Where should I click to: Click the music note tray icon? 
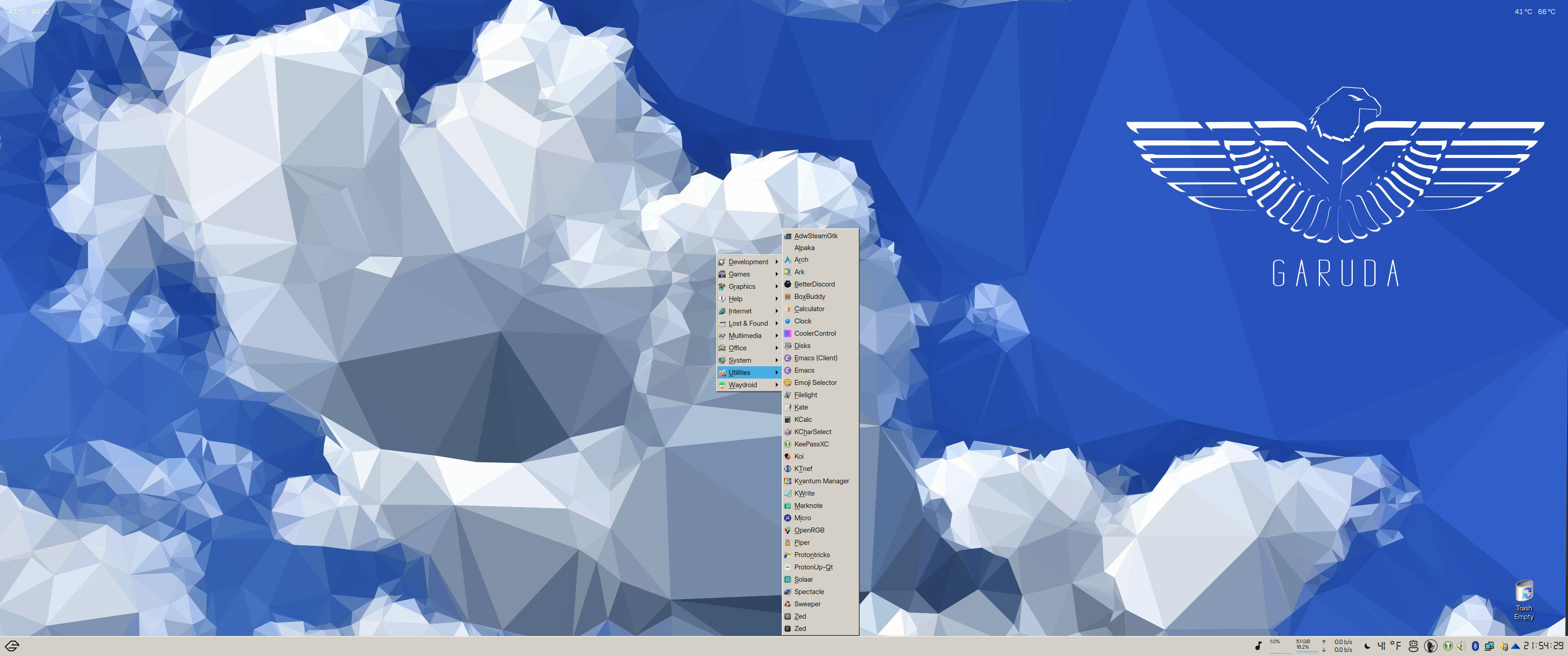pyautogui.click(x=1258, y=646)
